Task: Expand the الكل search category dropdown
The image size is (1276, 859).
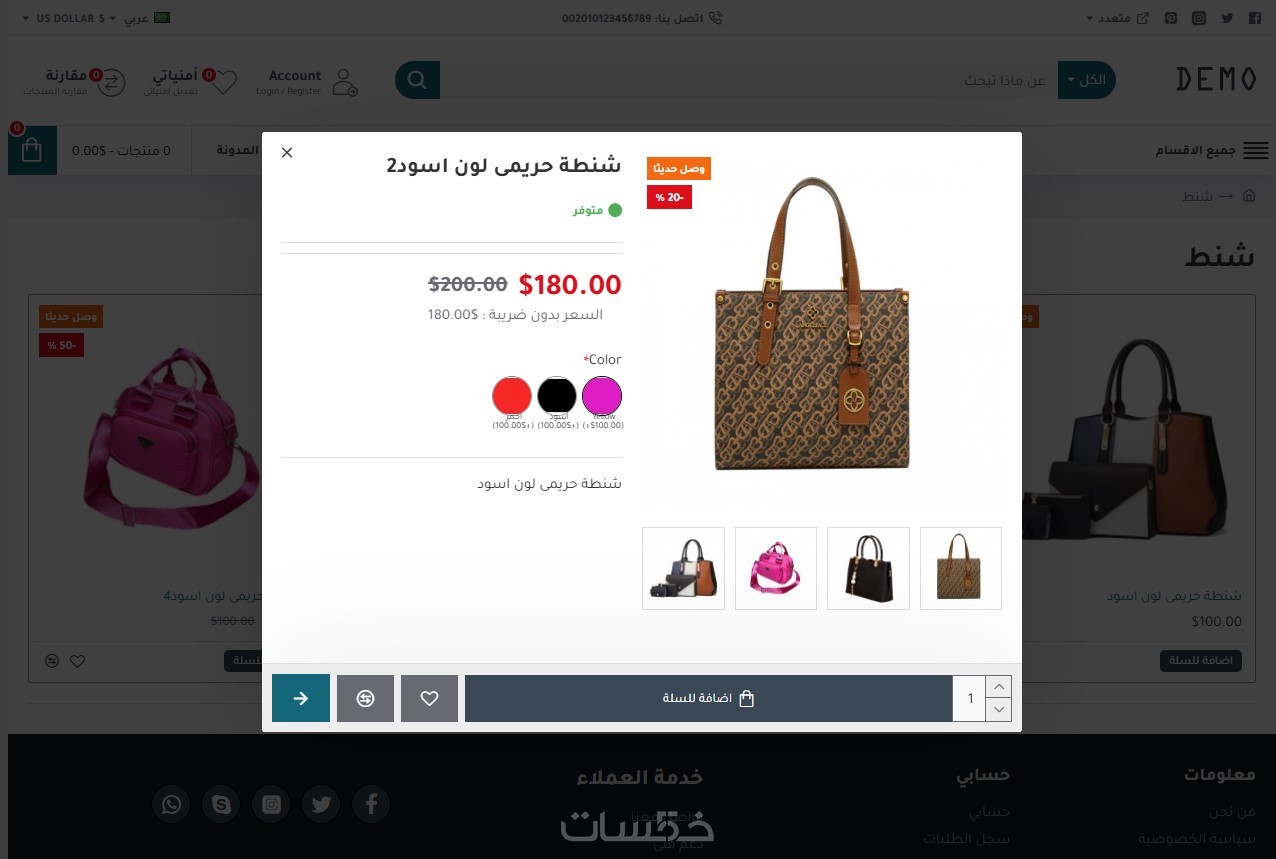Action: click(1086, 80)
